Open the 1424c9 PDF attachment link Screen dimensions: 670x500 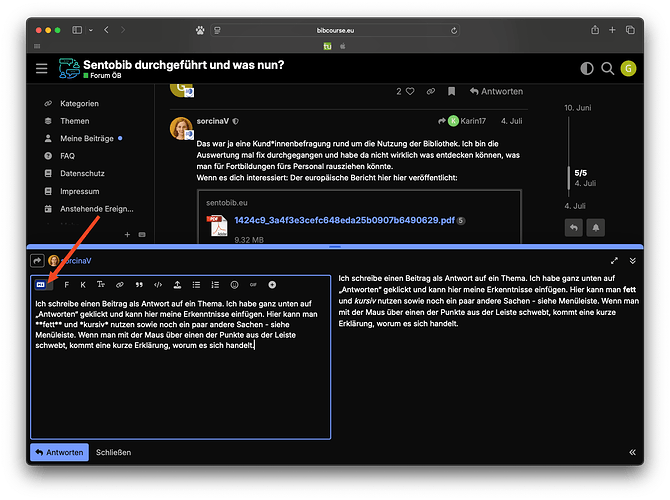tap(343, 220)
